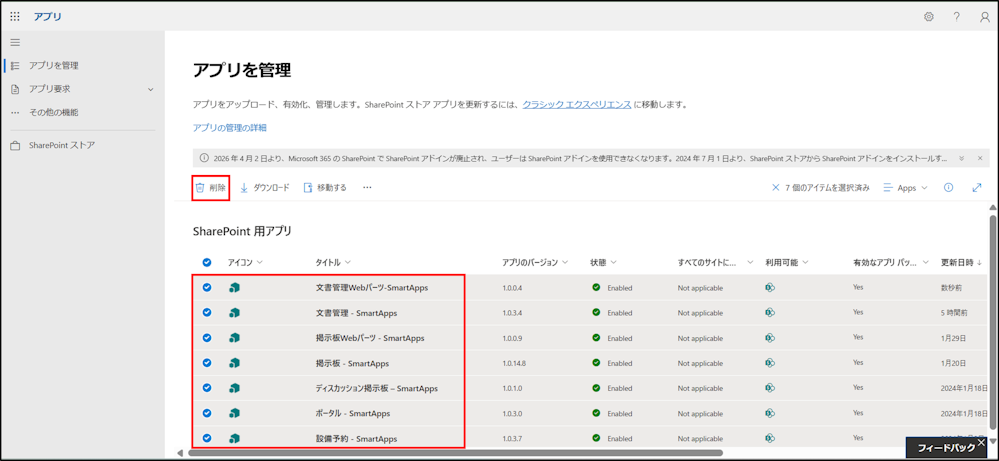Open the クラシック エクスペリエンス link
Viewport: 999px width, 461px height.
point(577,104)
